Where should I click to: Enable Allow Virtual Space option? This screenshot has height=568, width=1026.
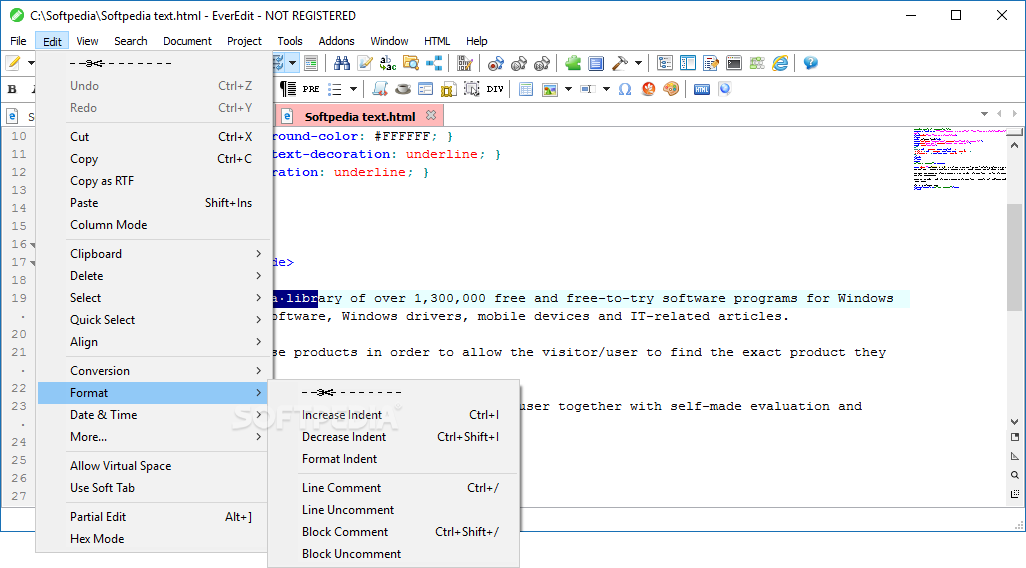[154, 465]
